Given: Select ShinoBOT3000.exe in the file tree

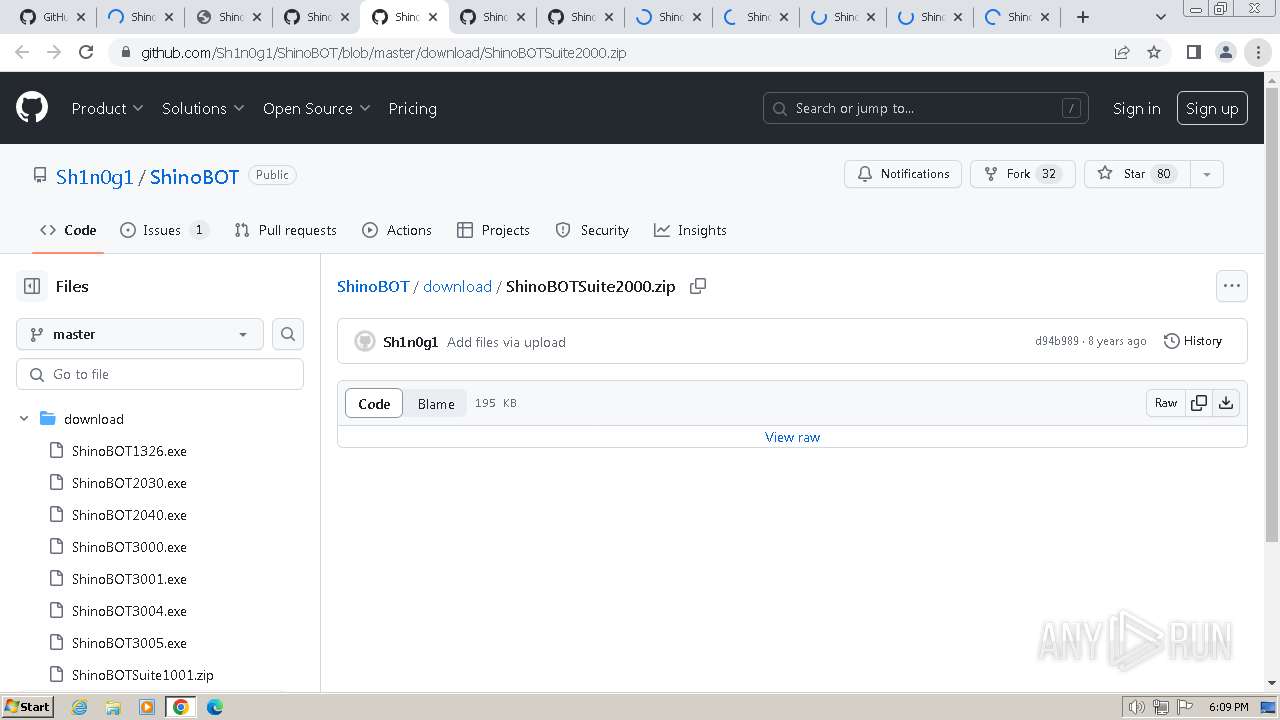Looking at the screenshot, I should (129, 547).
